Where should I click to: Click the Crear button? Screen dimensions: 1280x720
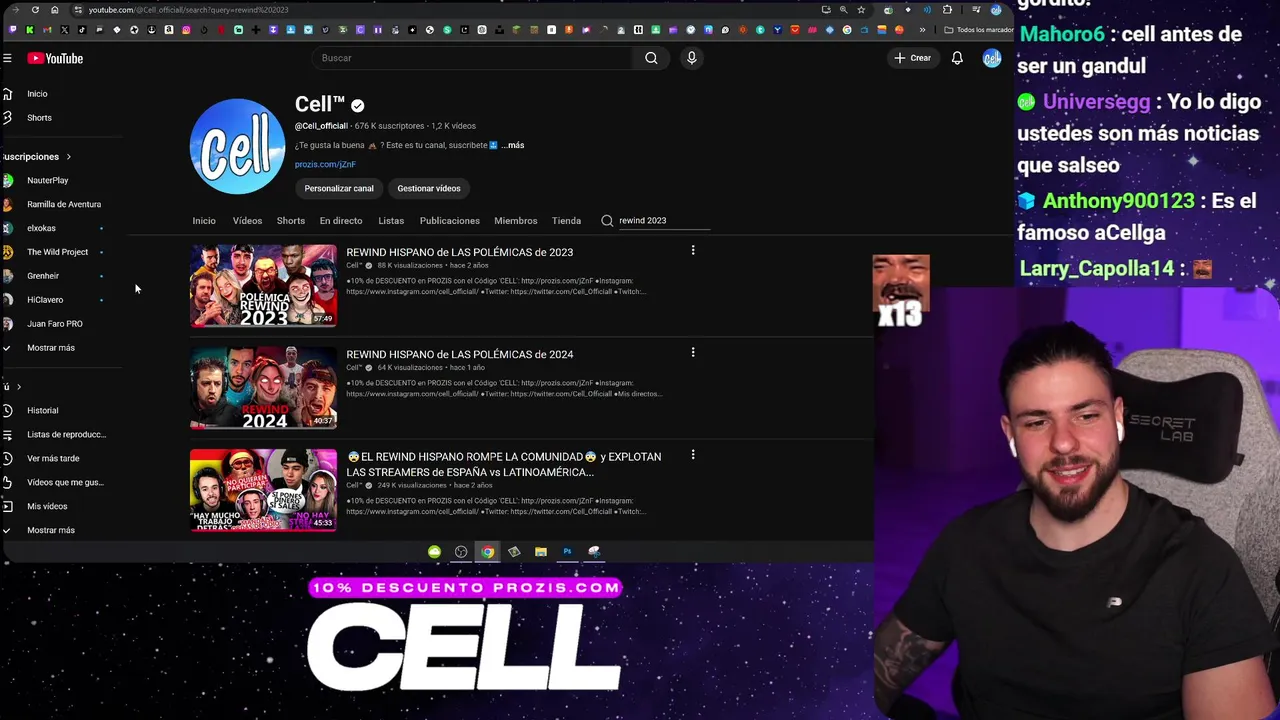pyautogui.click(x=912, y=58)
